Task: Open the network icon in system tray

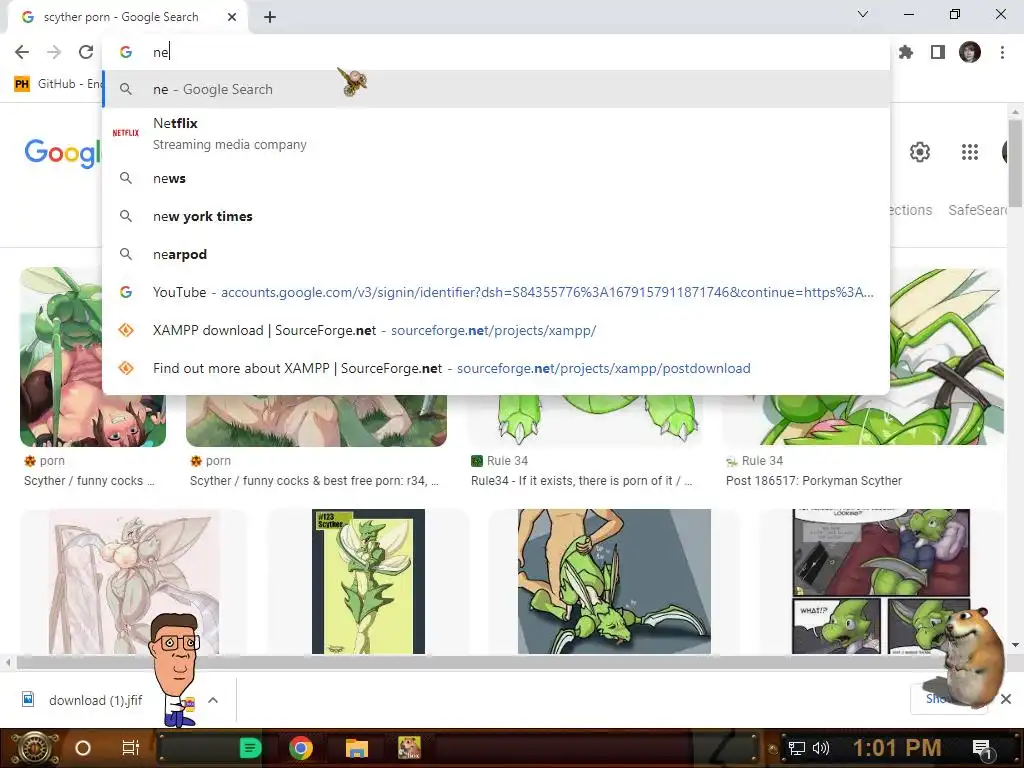Action: (x=797, y=748)
